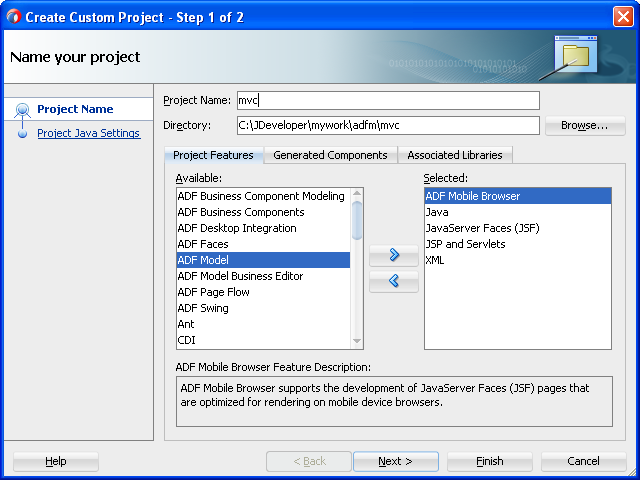Click the add-feature right arrow button
640x480 pixels.
(393, 255)
